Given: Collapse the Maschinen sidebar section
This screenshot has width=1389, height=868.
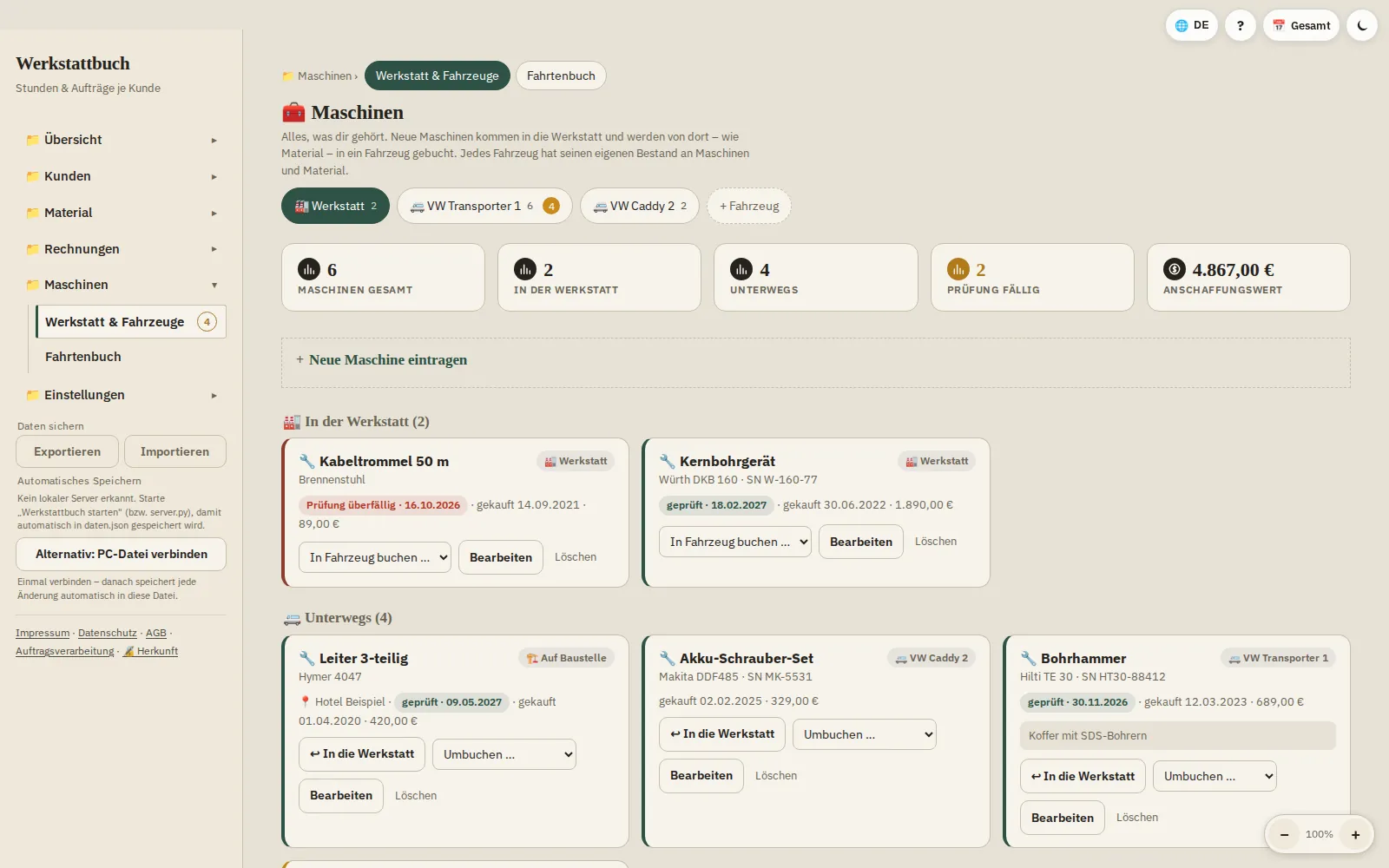Looking at the screenshot, I should point(121,285).
